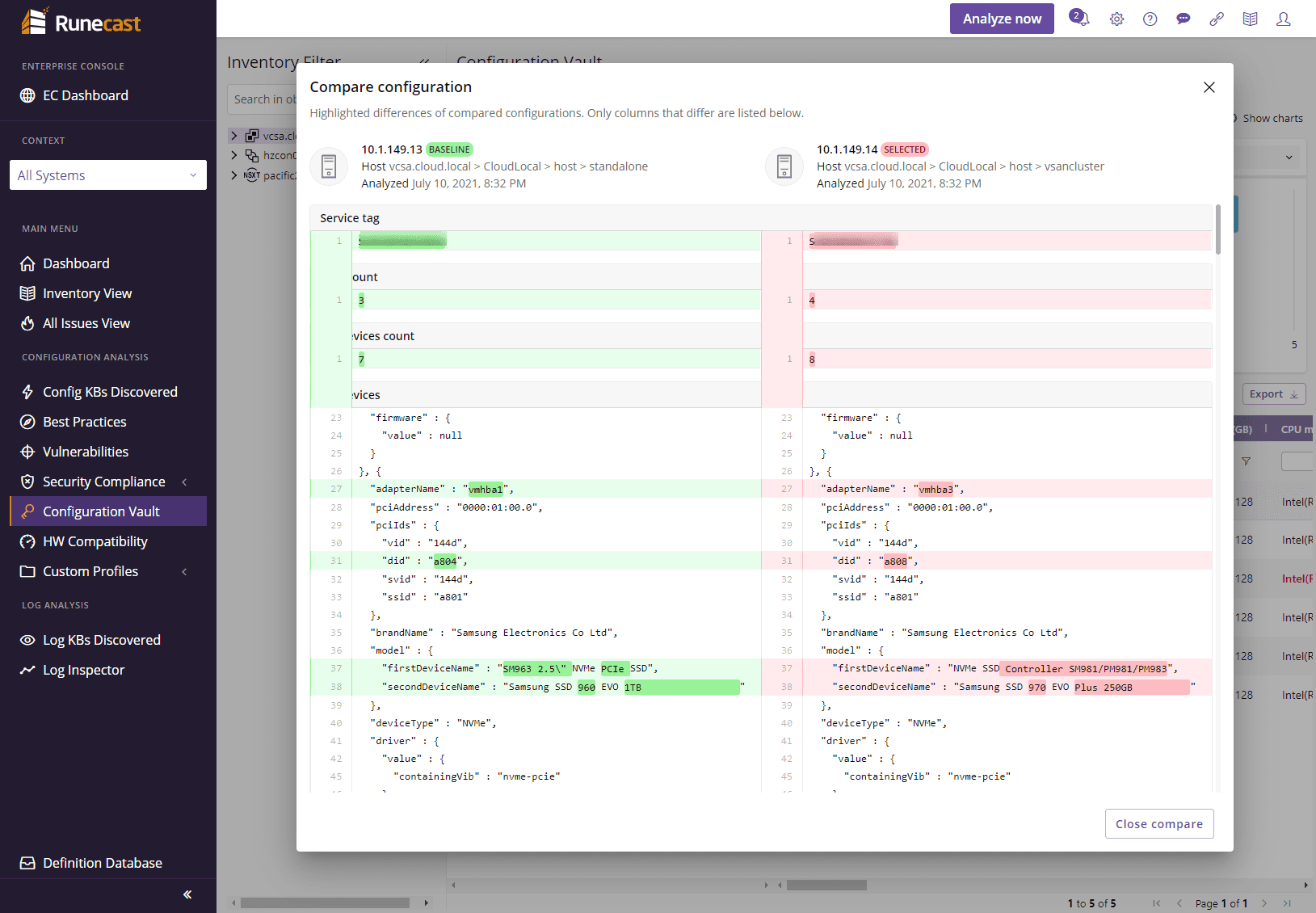Viewport: 1316px width, 913px height.
Task: Expand Security Compliance submenu chevron
Action: tap(184, 482)
